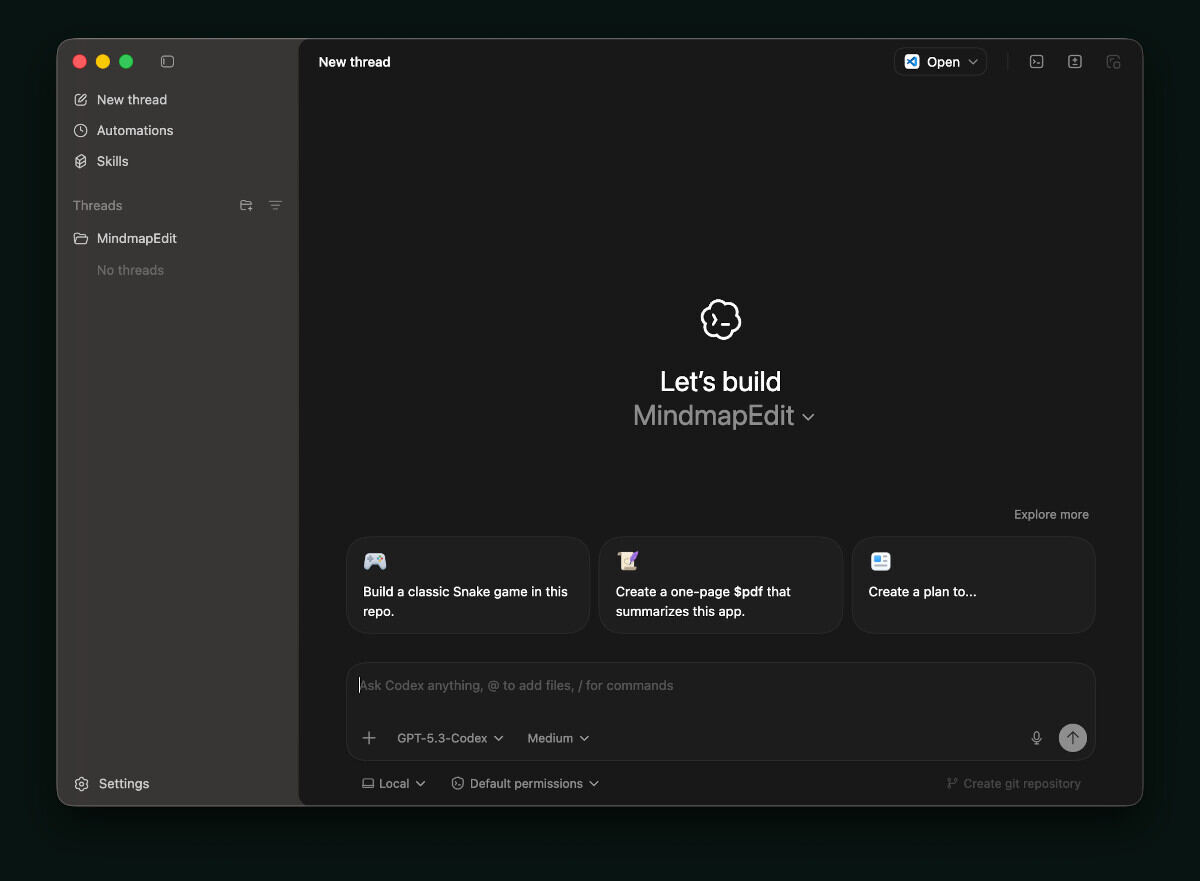Select the MindmapEdit project folder
The image size is (1200, 881).
tap(125, 239)
